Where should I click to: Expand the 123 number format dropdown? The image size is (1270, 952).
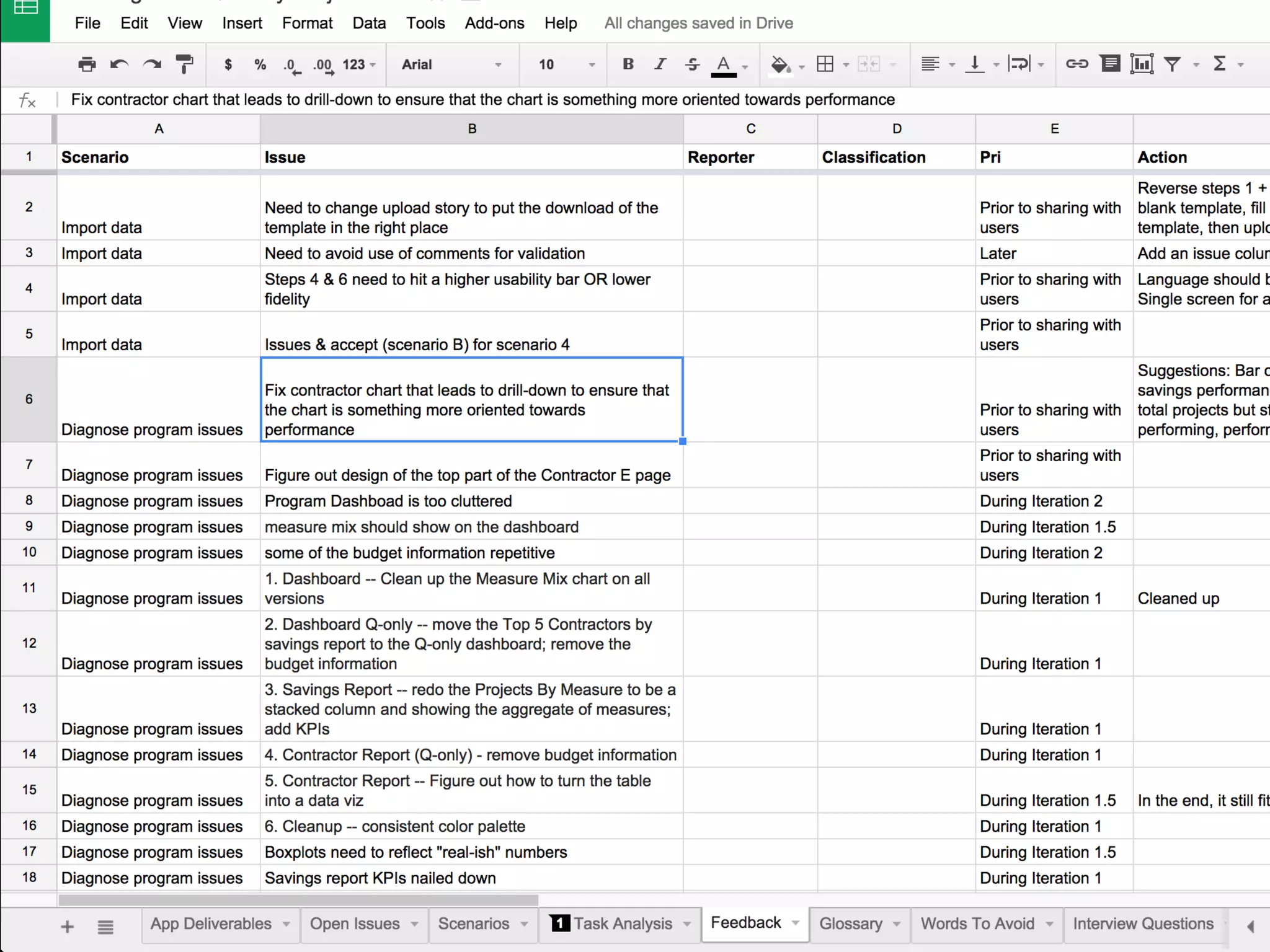coord(359,64)
